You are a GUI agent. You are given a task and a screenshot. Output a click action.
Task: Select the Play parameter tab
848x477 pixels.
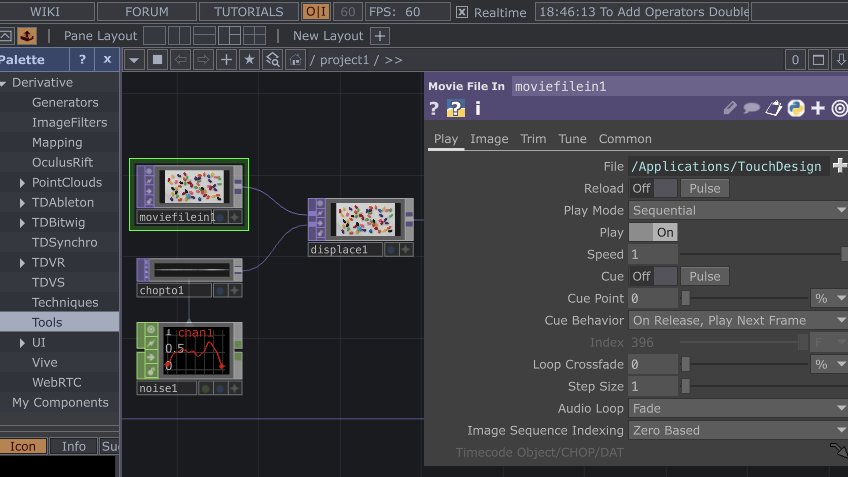446,139
